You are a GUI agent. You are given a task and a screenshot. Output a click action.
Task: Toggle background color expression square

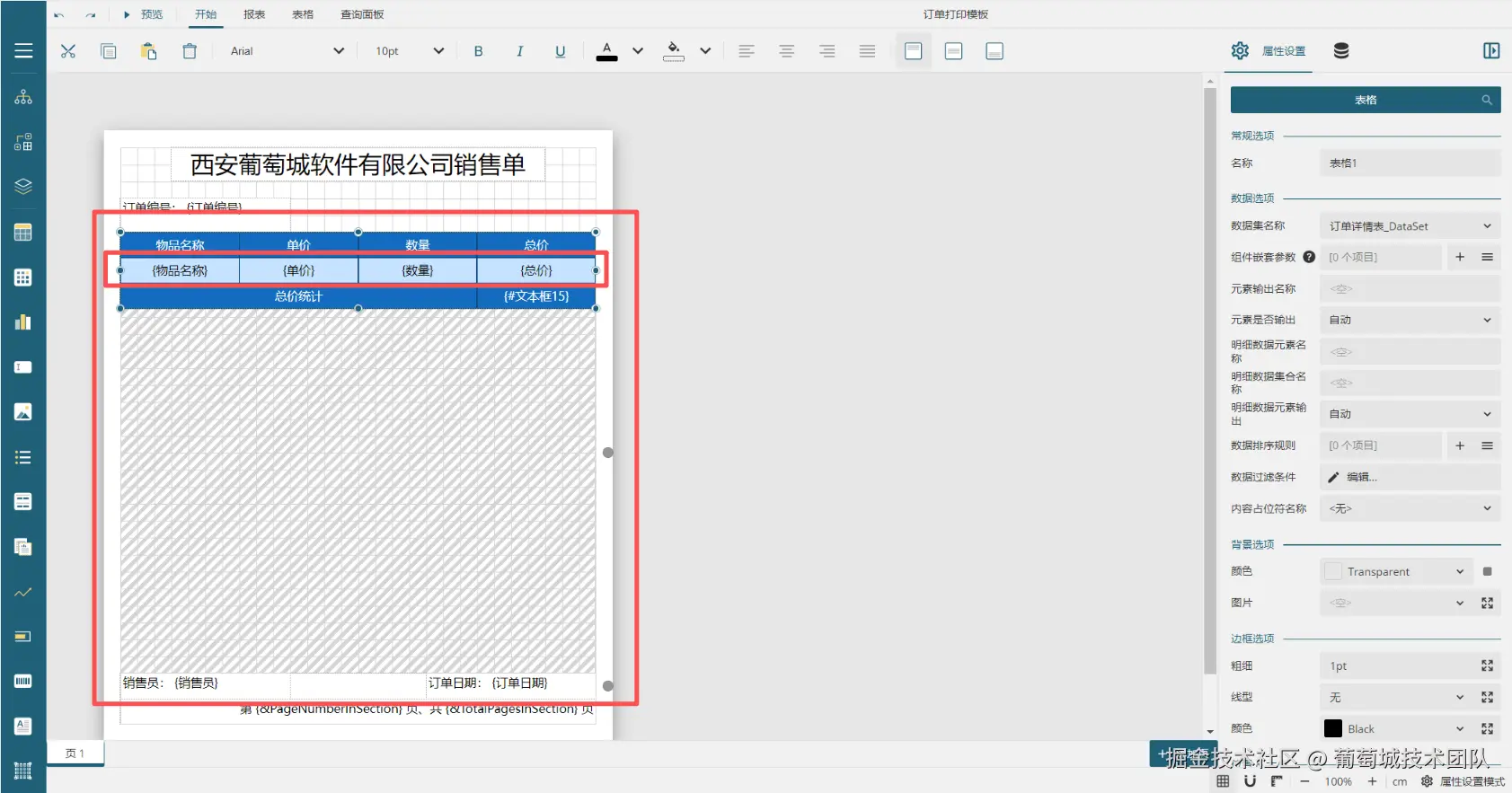coord(1488,572)
